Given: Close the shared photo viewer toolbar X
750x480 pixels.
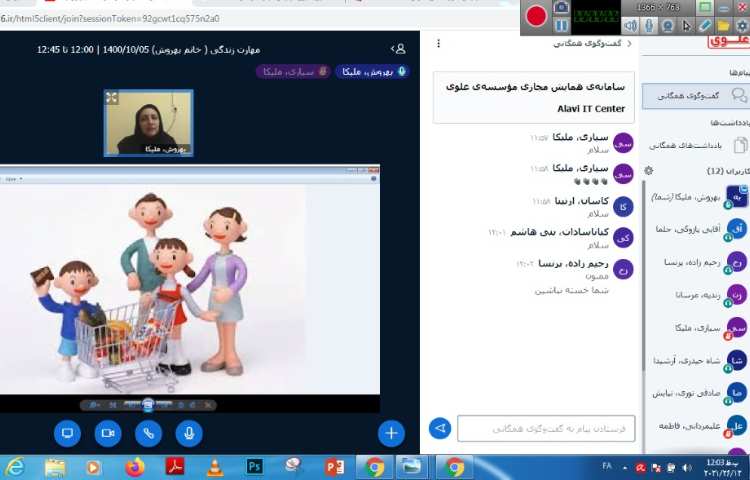Looking at the screenshot, I should pyautogui.click(x=208, y=405).
